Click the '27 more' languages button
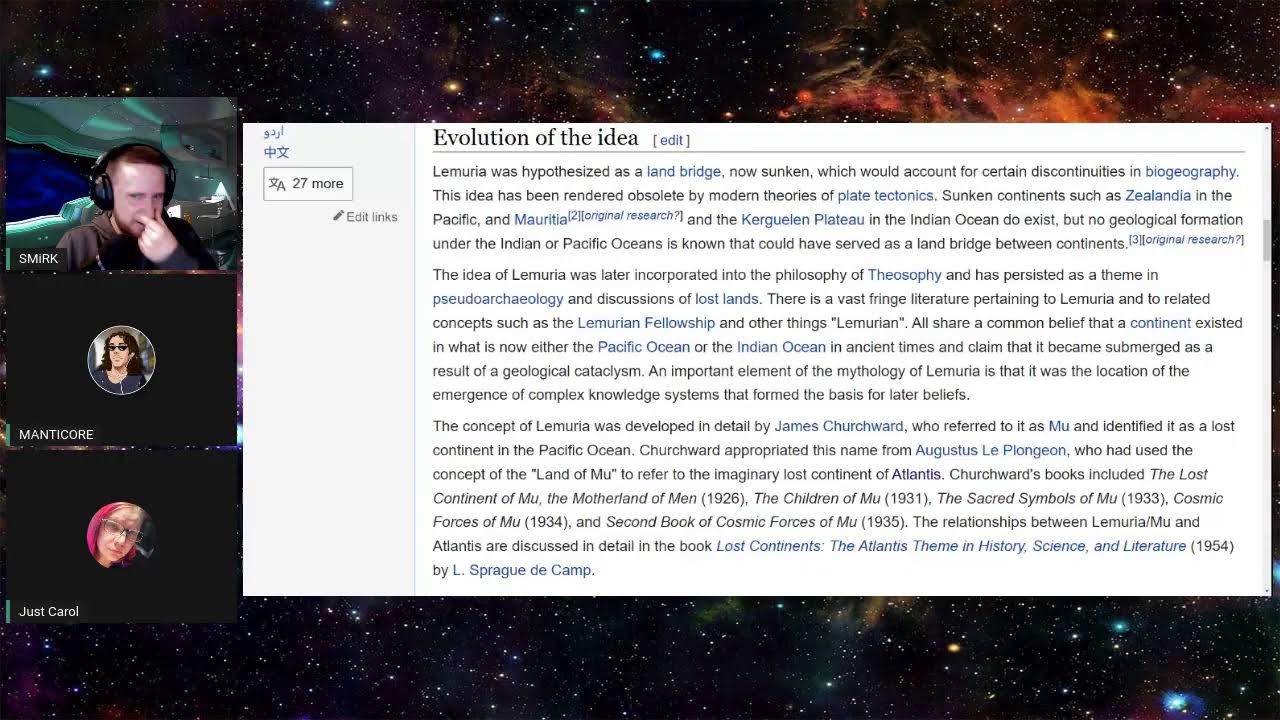Viewport: 1280px width, 720px height. pyautogui.click(x=308, y=184)
